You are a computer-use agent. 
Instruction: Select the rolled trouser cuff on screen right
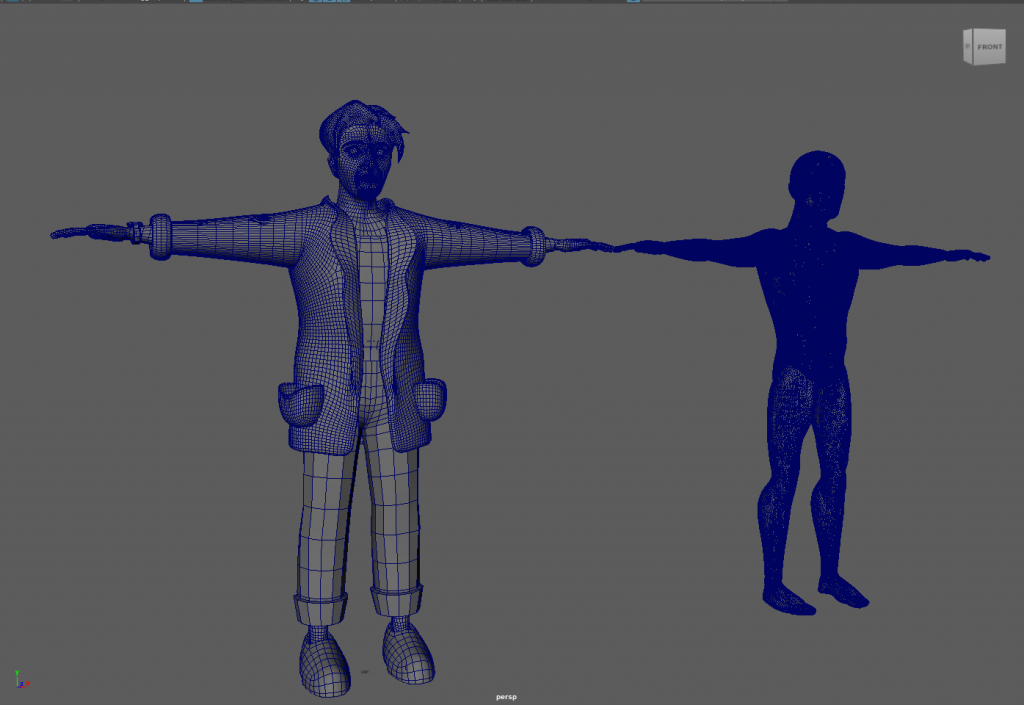396,601
